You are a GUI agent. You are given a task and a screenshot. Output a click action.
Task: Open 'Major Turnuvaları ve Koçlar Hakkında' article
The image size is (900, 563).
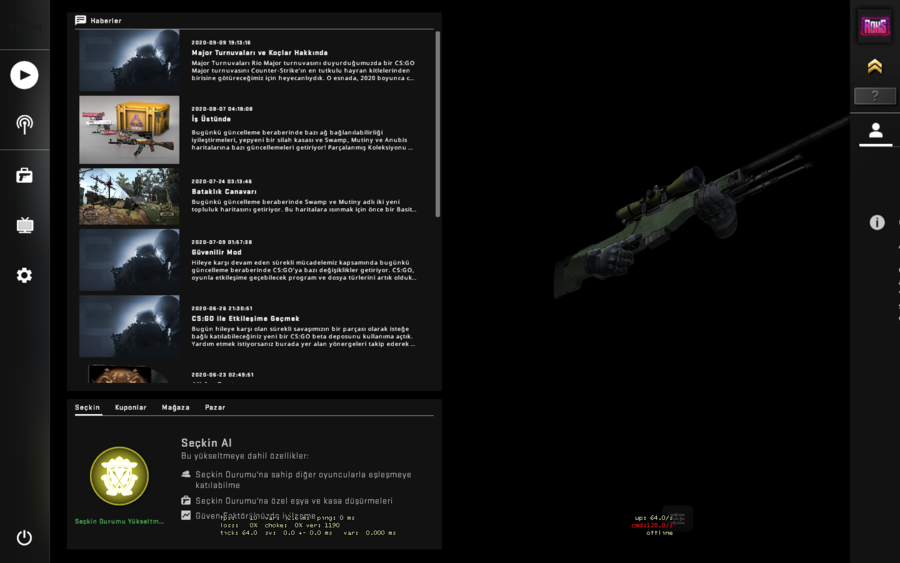[259, 53]
